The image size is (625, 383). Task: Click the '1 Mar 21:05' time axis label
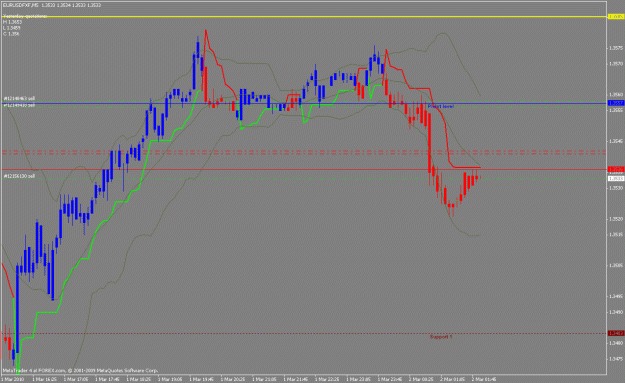point(263,379)
